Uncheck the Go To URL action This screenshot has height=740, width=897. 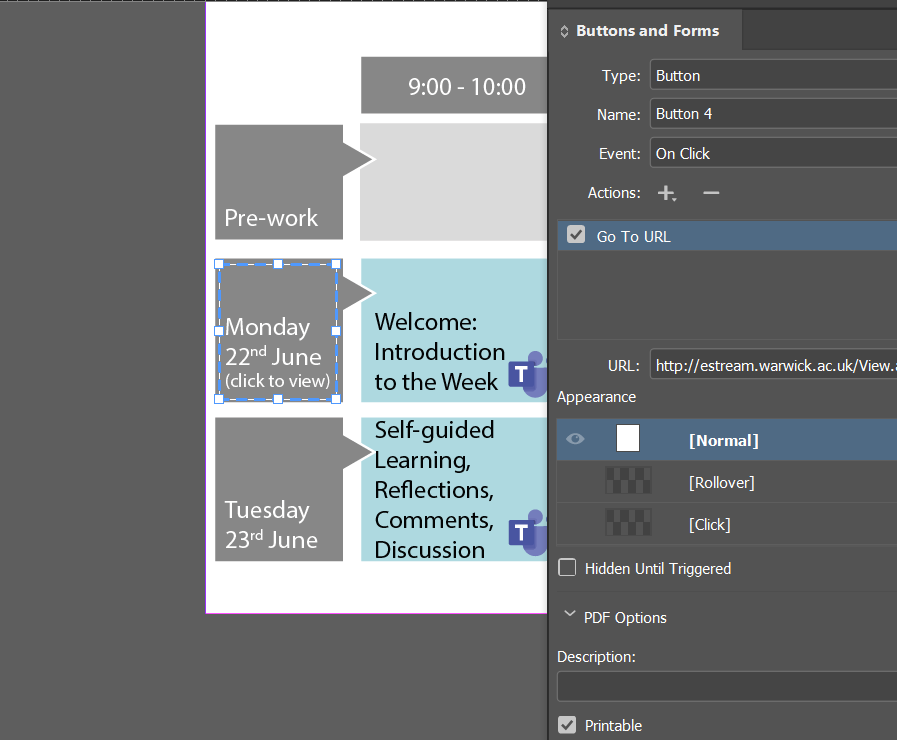pos(575,234)
